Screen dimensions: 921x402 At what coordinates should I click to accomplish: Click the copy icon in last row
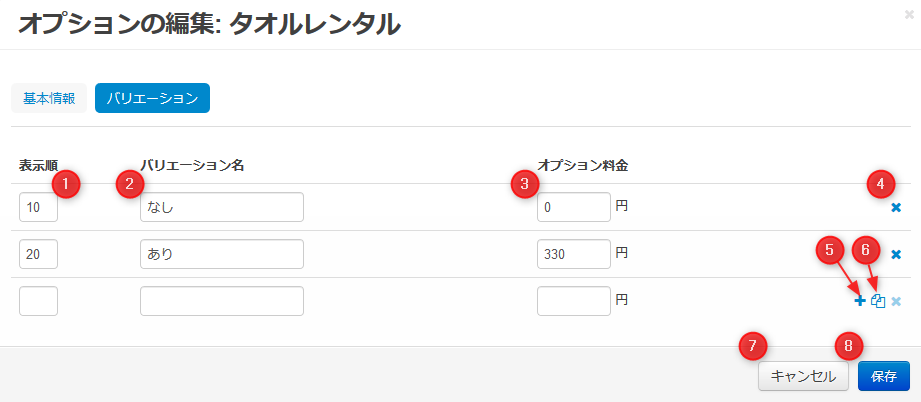[878, 301]
